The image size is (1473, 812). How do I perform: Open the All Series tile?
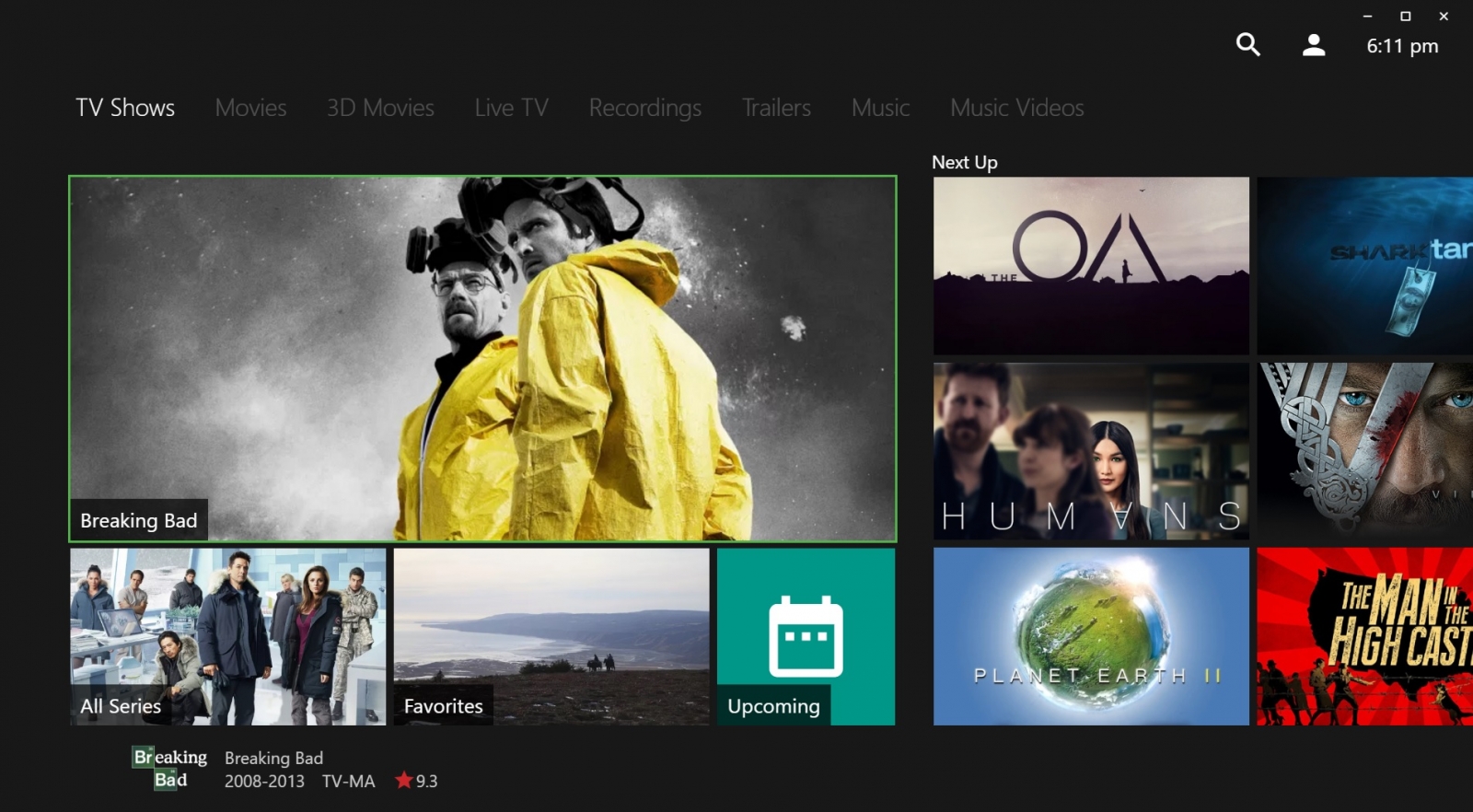(227, 637)
